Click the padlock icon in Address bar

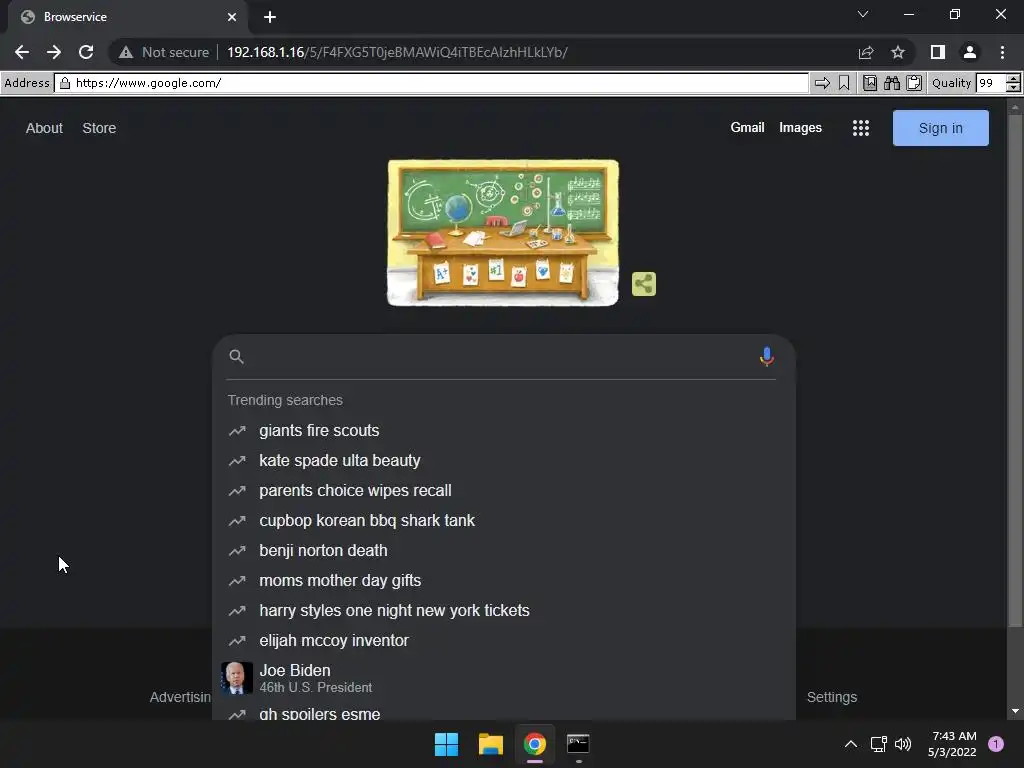pyautogui.click(x=65, y=83)
